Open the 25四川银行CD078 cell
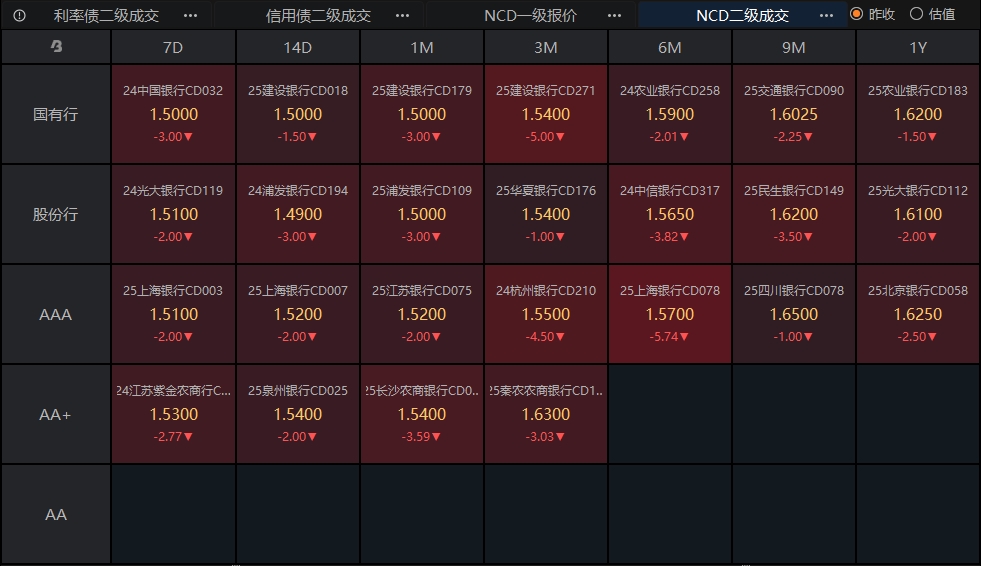Viewport: 981px width, 566px height. 793,315
